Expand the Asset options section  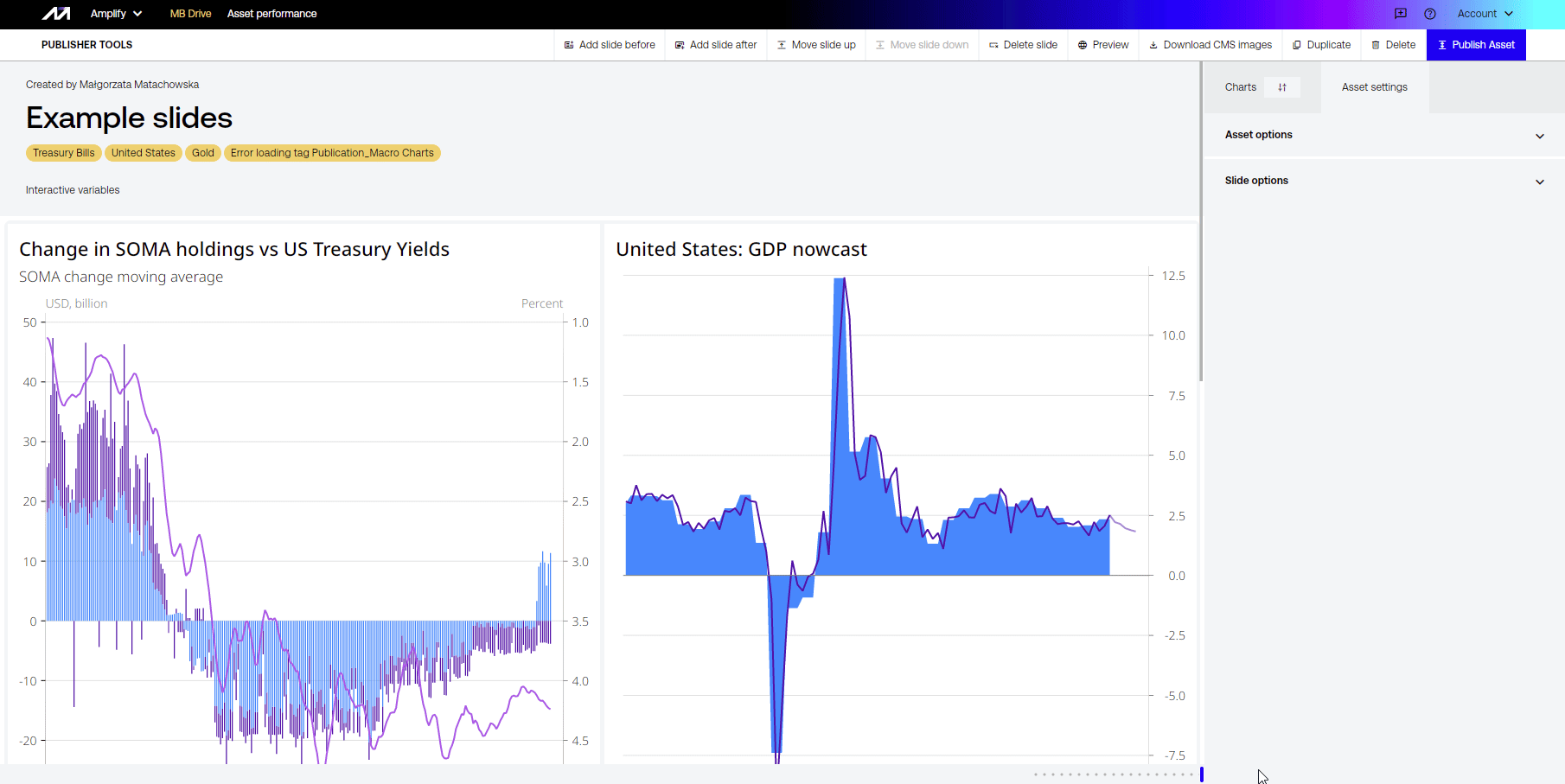[1383, 135]
